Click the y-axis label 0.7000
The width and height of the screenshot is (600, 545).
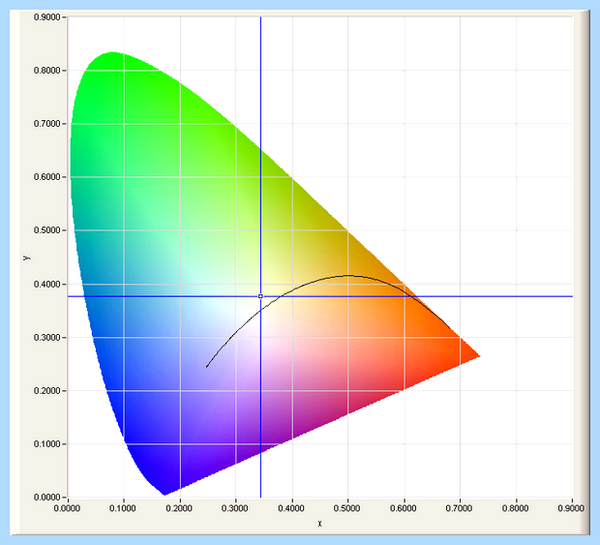(x=47, y=124)
